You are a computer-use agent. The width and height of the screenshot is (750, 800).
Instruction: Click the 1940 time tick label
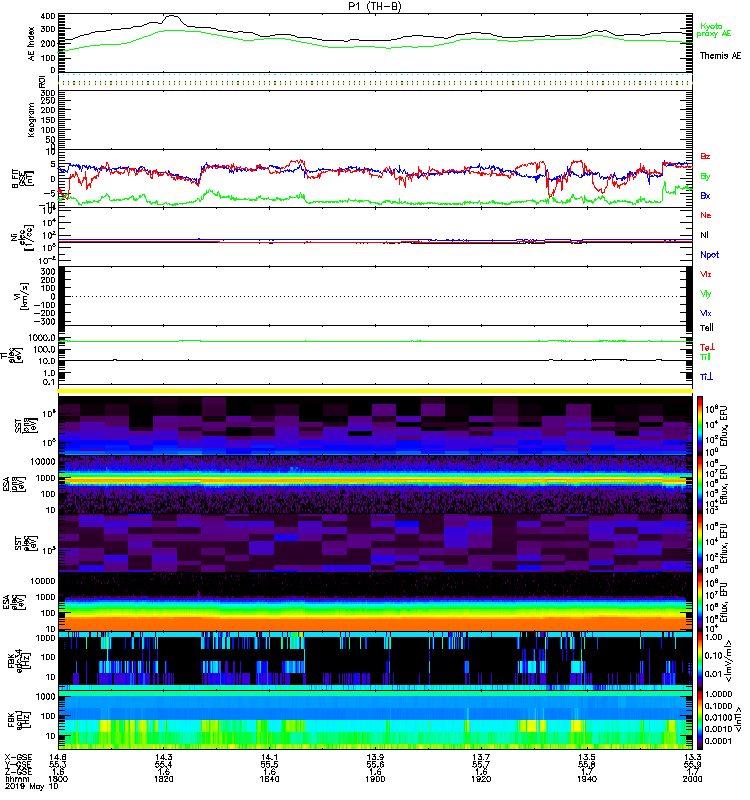pyautogui.click(x=587, y=780)
